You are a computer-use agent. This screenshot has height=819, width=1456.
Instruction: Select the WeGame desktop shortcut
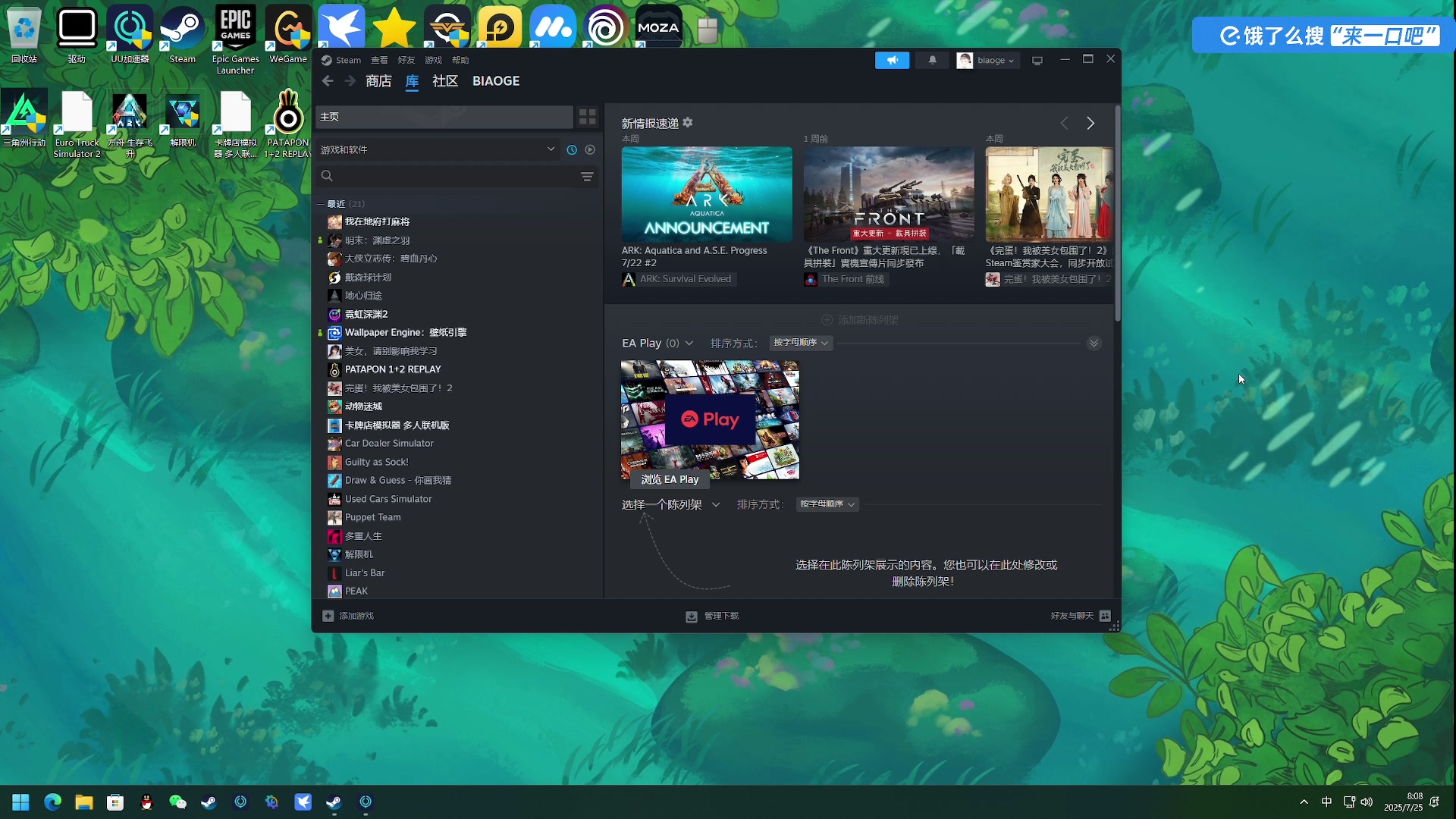pyautogui.click(x=288, y=35)
